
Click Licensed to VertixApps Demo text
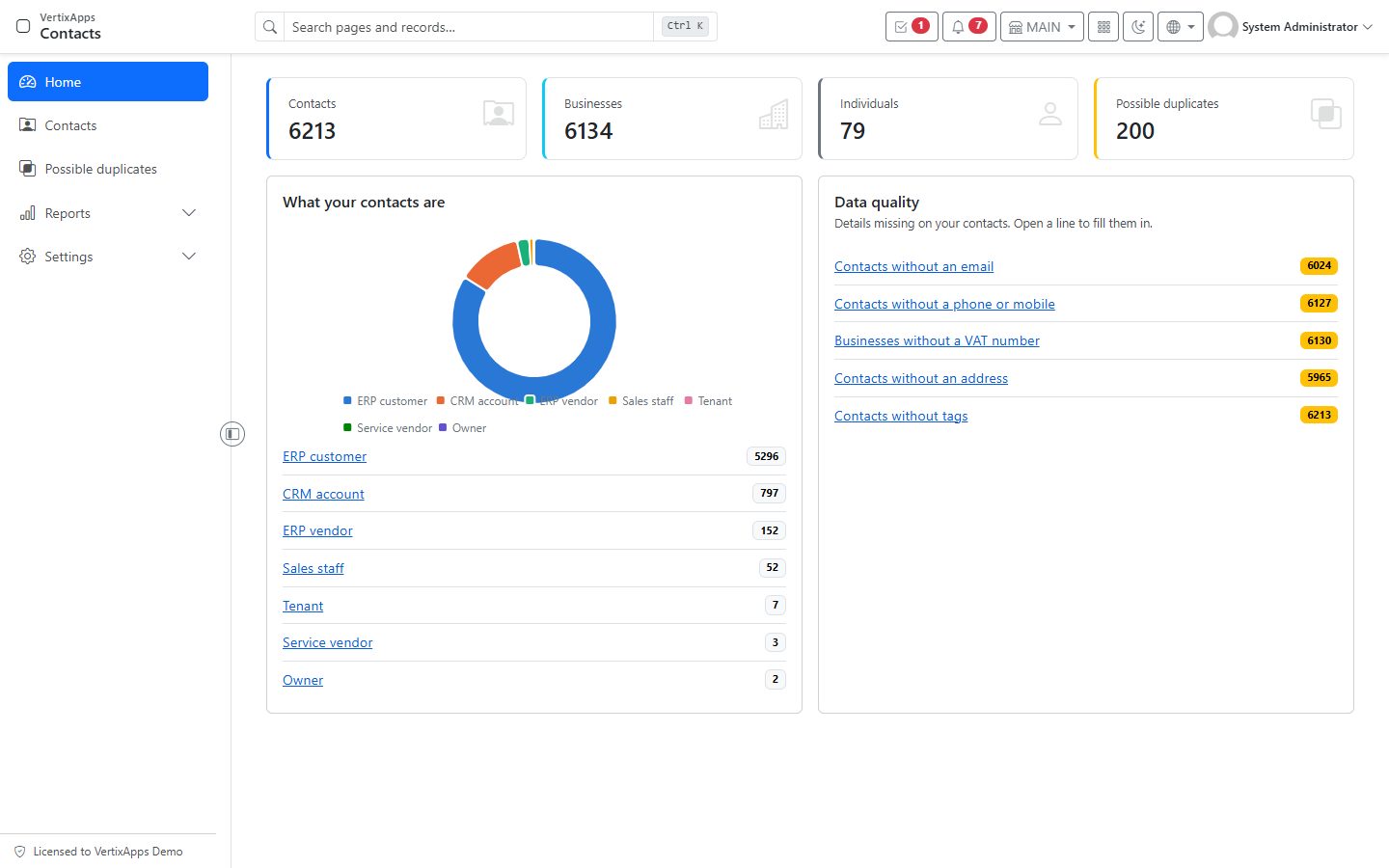[x=108, y=852]
